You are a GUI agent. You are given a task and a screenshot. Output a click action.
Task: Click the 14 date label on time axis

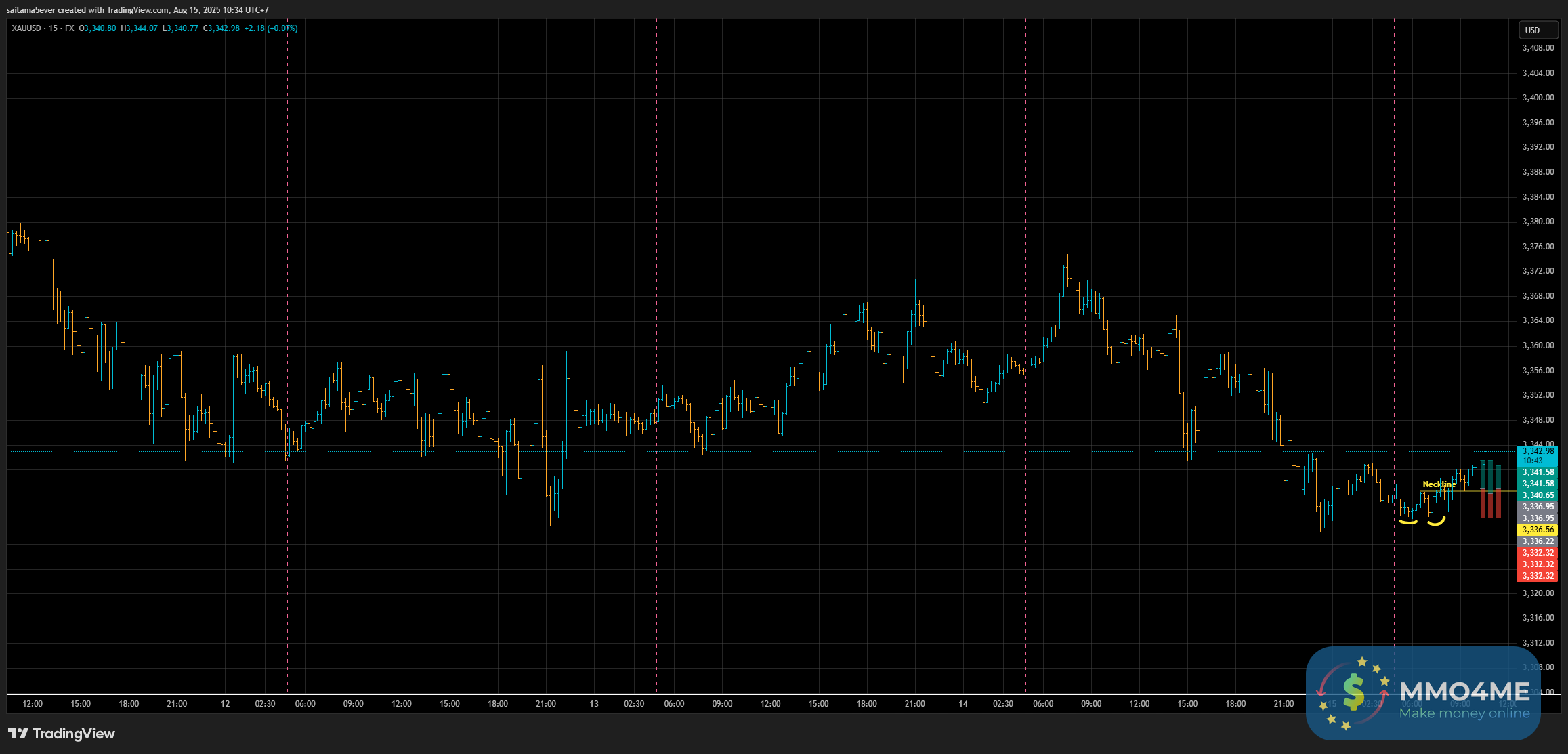click(x=963, y=704)
